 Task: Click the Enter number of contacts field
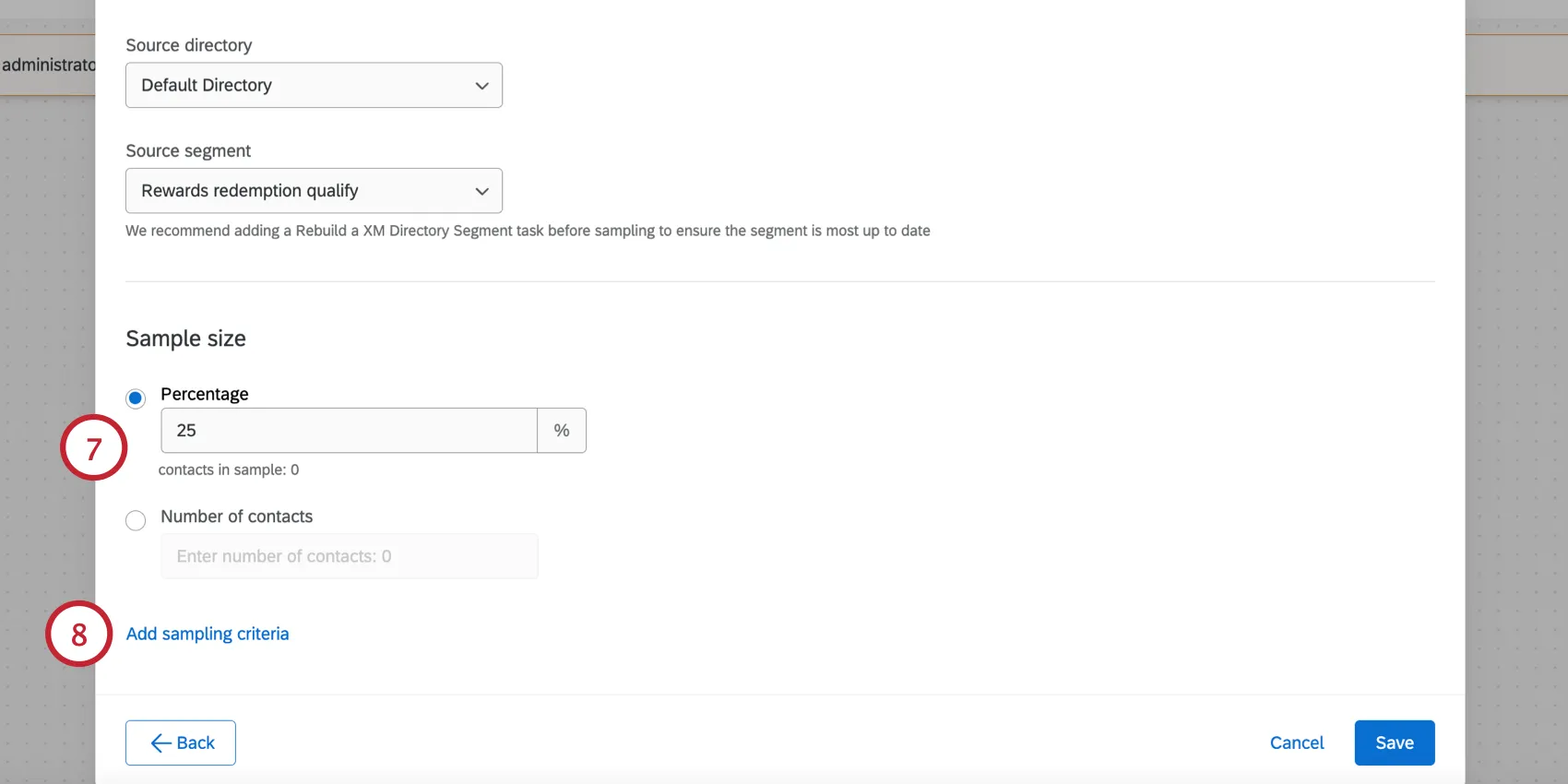point(349,556)
